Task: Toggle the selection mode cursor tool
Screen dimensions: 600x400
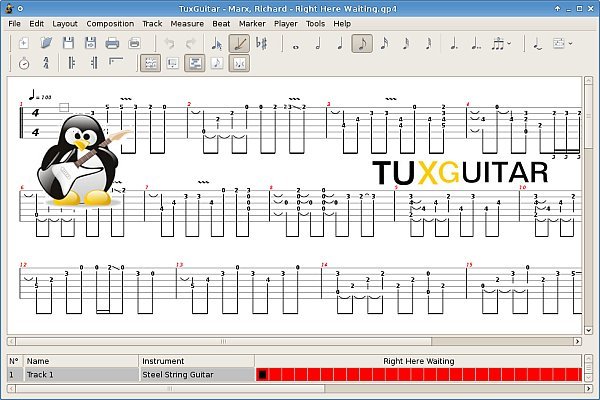Action: coord(217,43)
